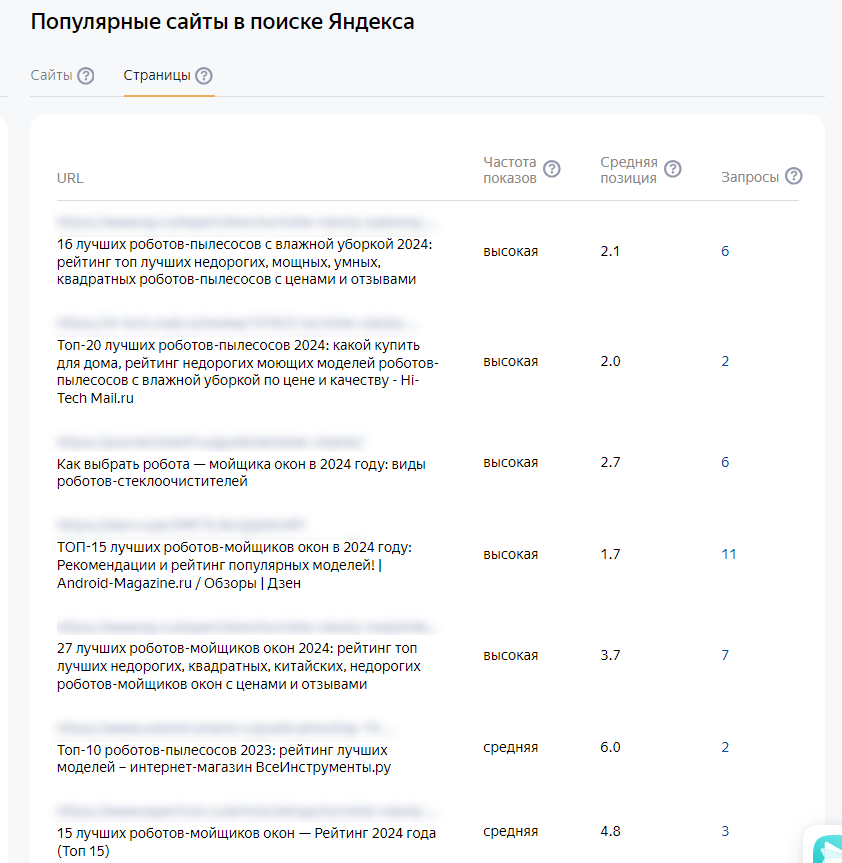Click the teal chat widget icon
Screen dimensions: 842x863
tap(826, 846)
